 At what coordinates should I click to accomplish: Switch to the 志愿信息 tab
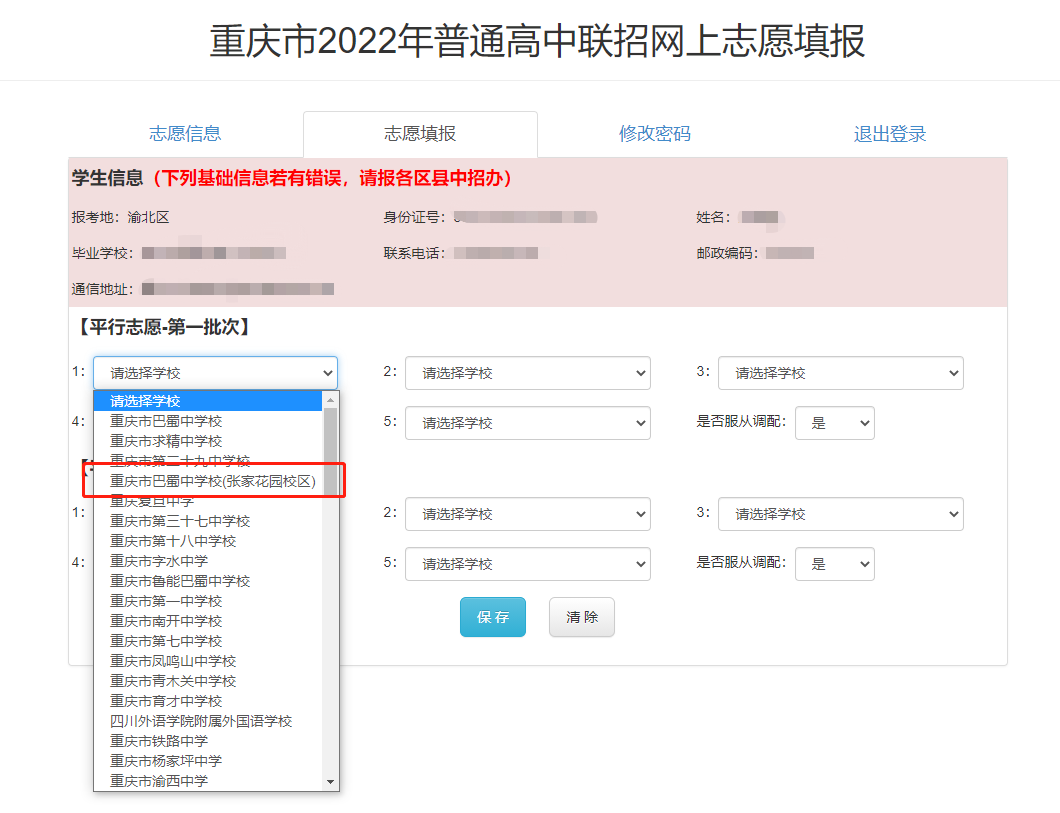[184, 132]
